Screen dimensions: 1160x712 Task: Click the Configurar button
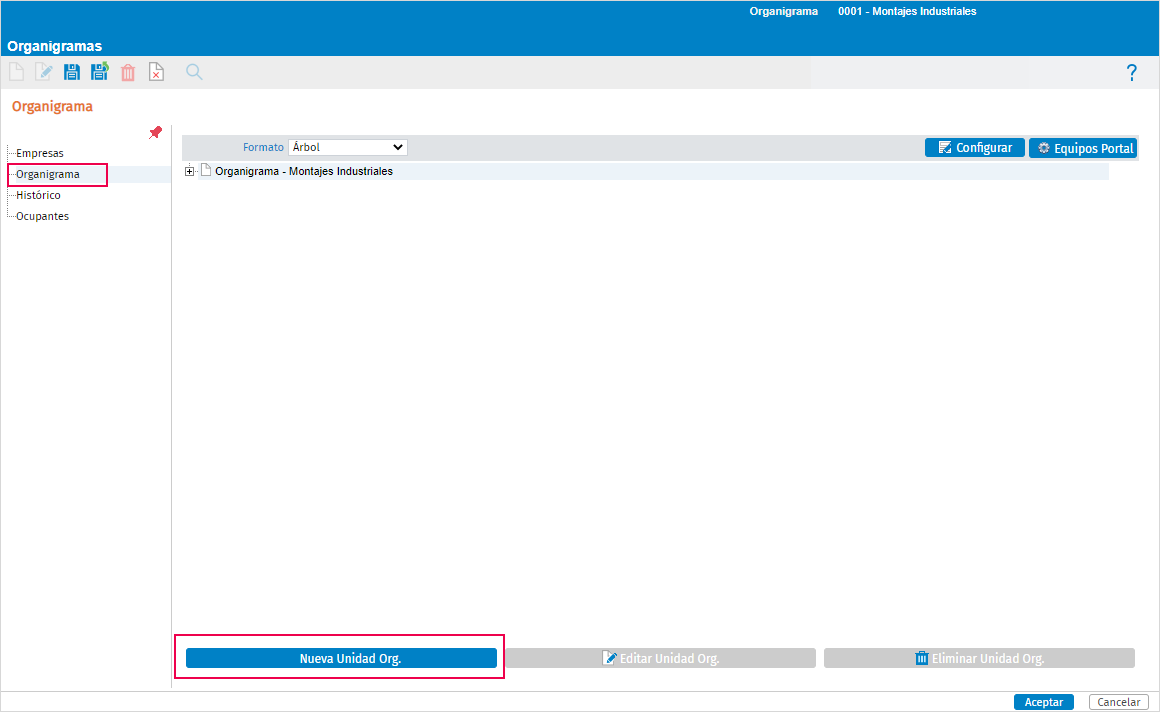click(x=974, y=148)
